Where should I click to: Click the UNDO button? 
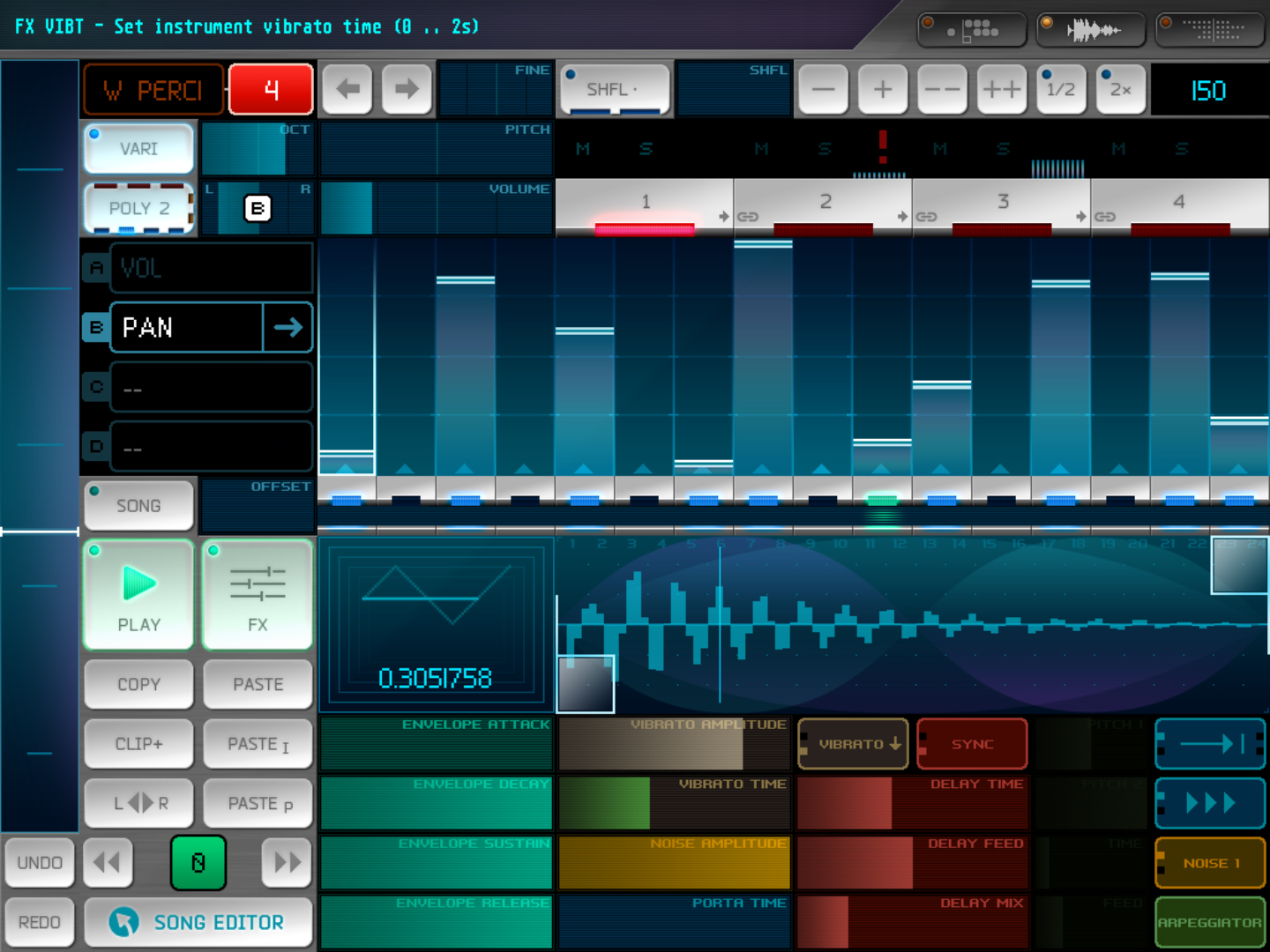pos(40,863)
